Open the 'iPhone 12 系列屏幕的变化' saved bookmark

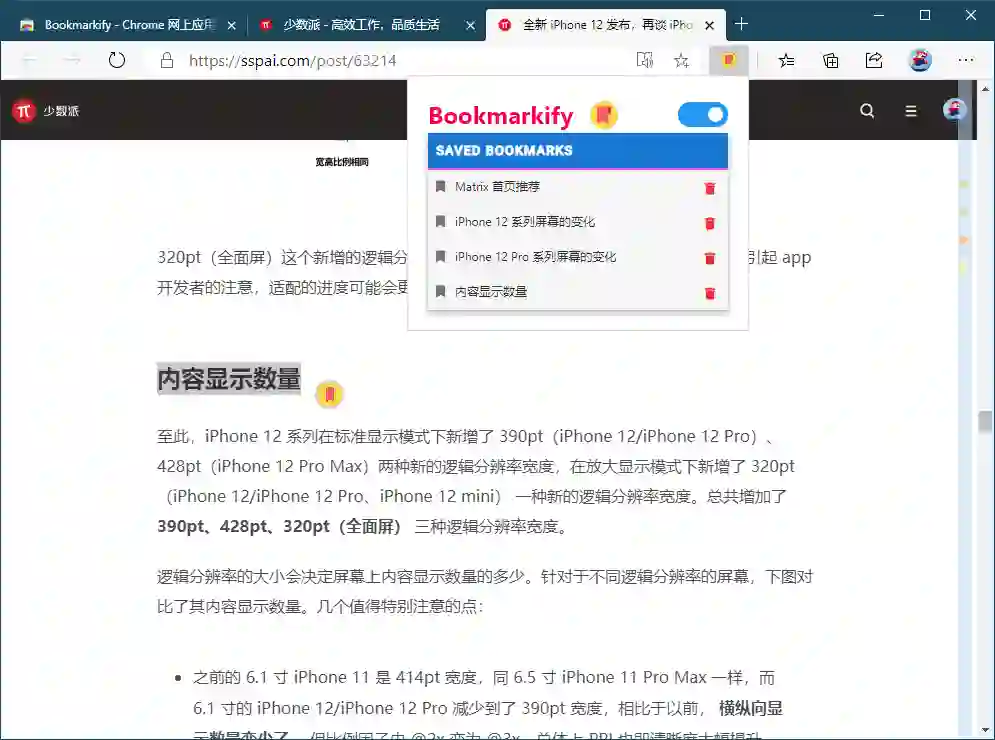click(525, 221)
